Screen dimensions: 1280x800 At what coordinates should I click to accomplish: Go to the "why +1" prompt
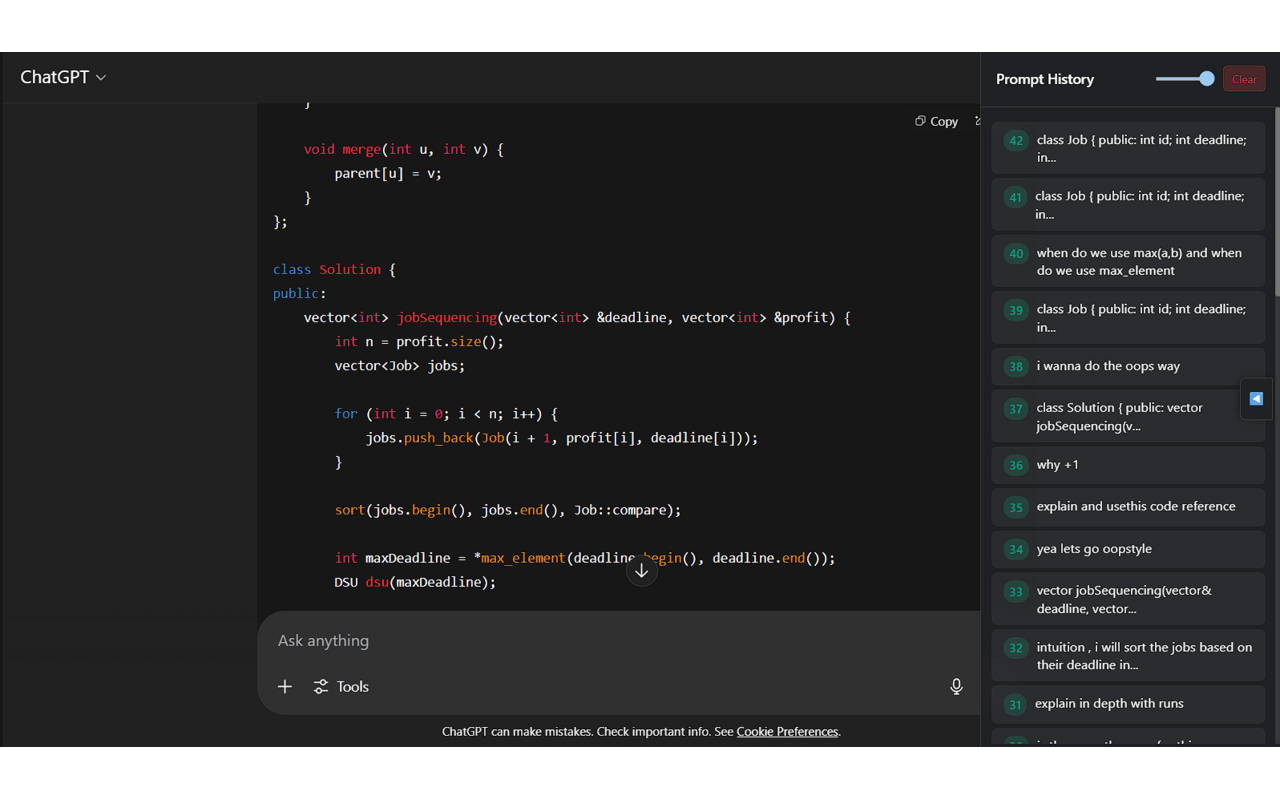click(1128, 465)
